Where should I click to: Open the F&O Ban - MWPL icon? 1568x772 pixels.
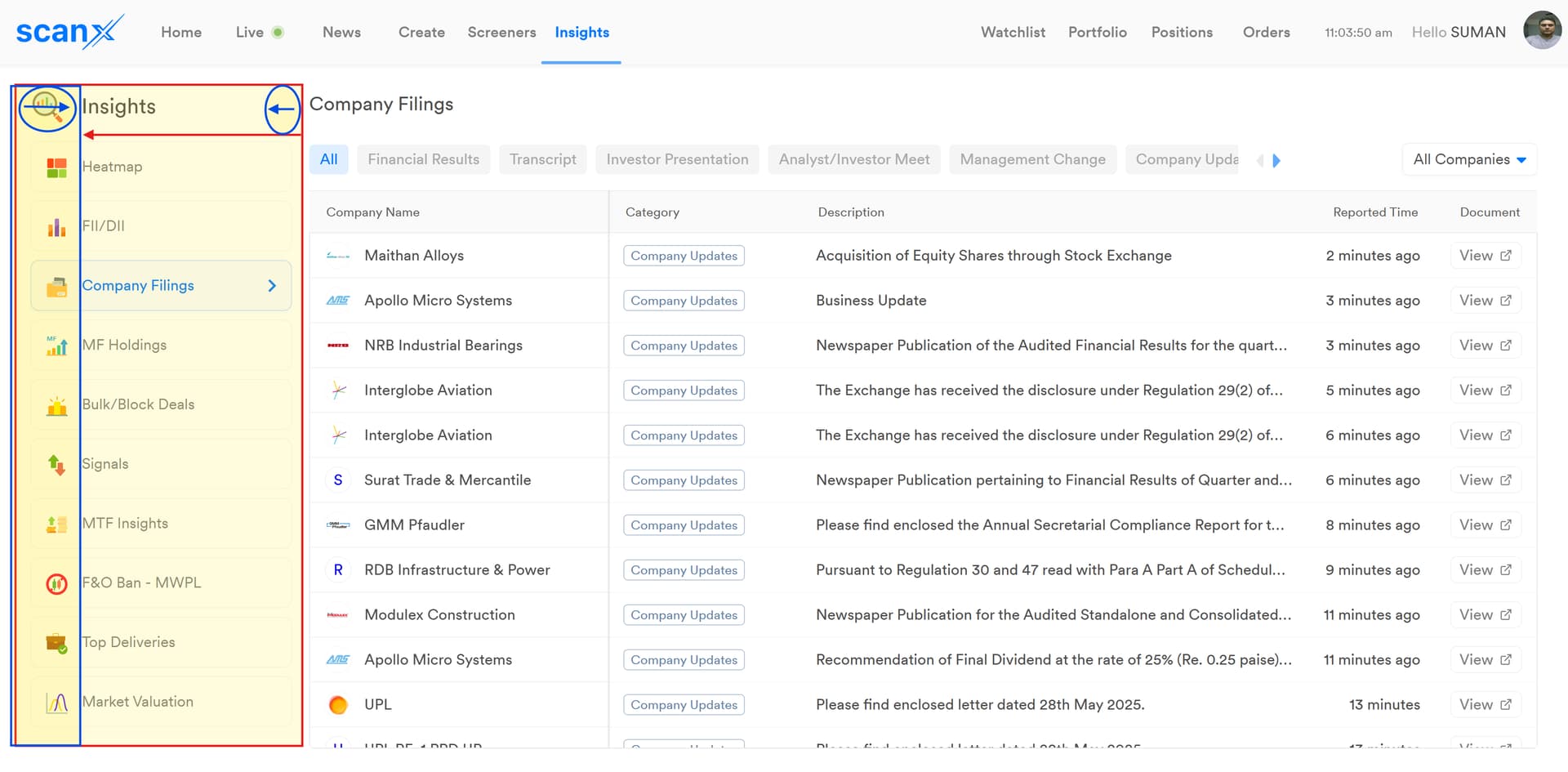(x=56, y=583)
